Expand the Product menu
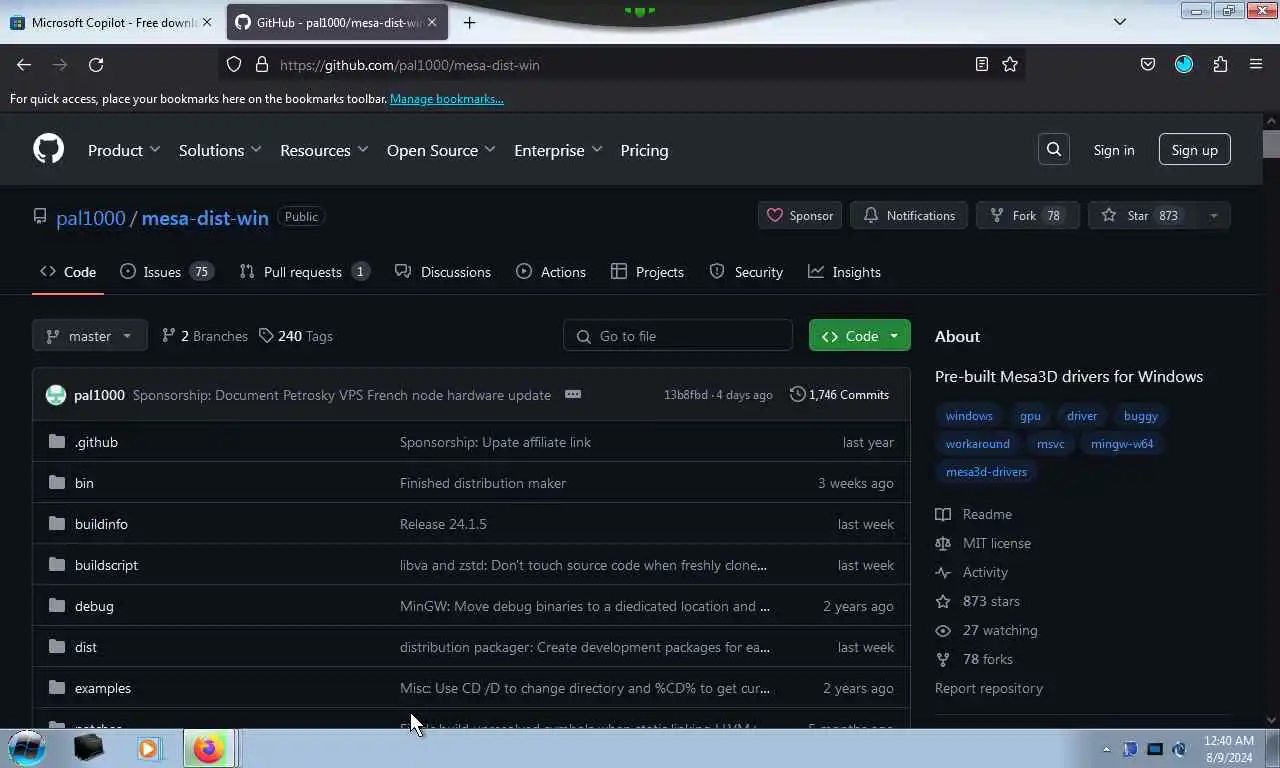Screen dimensions: 1280x768 124,150
